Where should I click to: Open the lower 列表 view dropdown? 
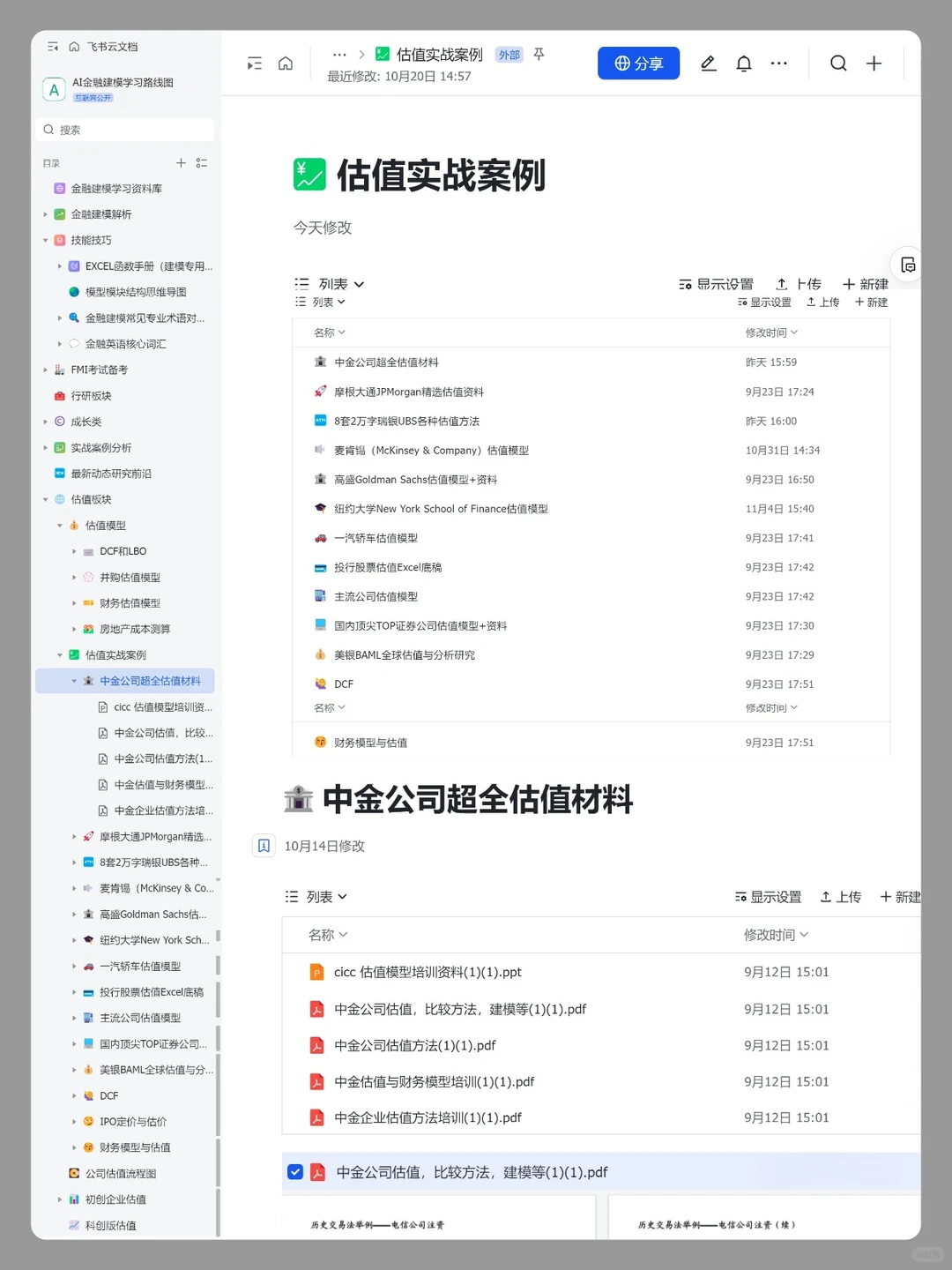(x=316, y=897)
